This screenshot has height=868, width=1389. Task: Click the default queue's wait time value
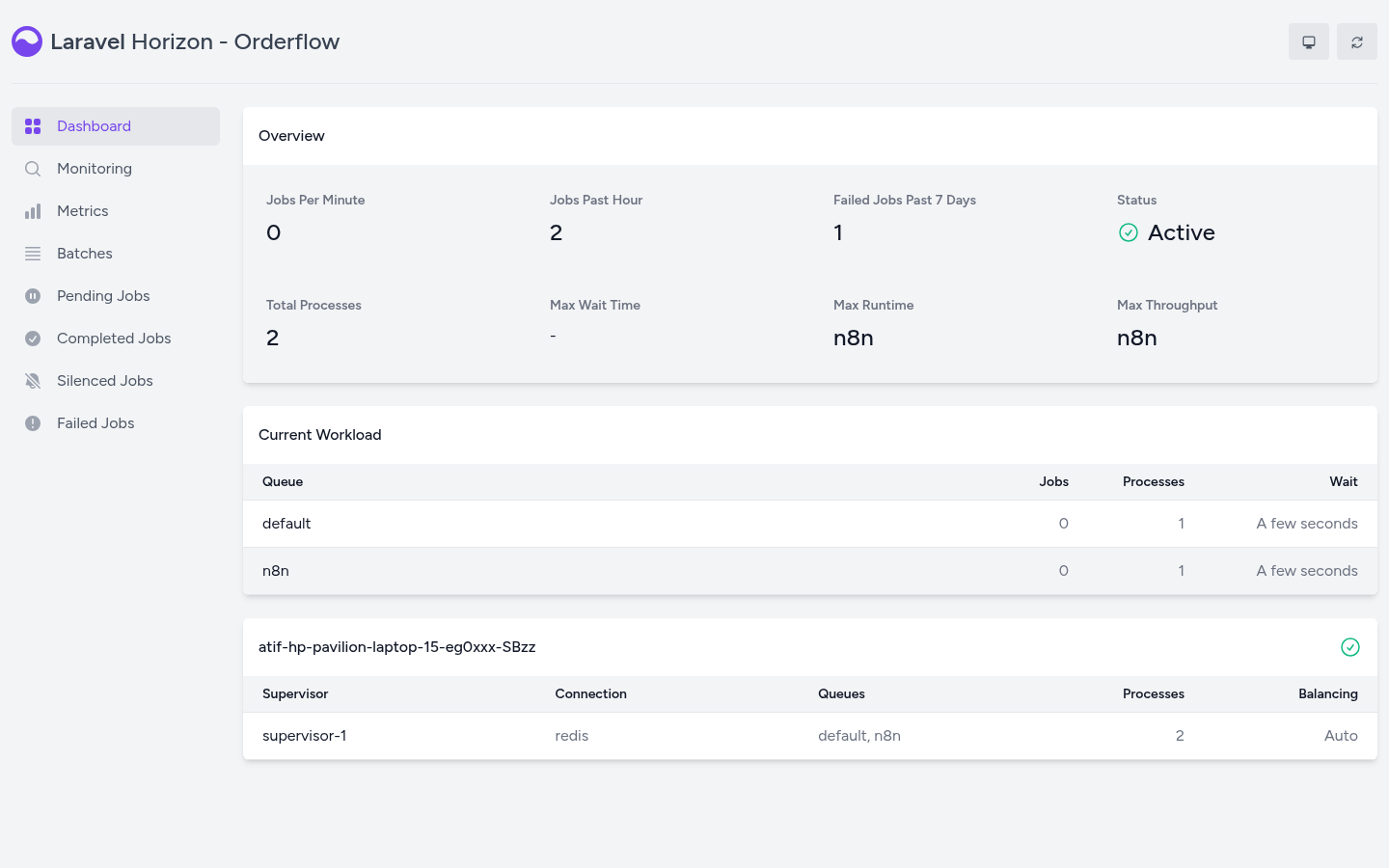tap(1307, 524)
